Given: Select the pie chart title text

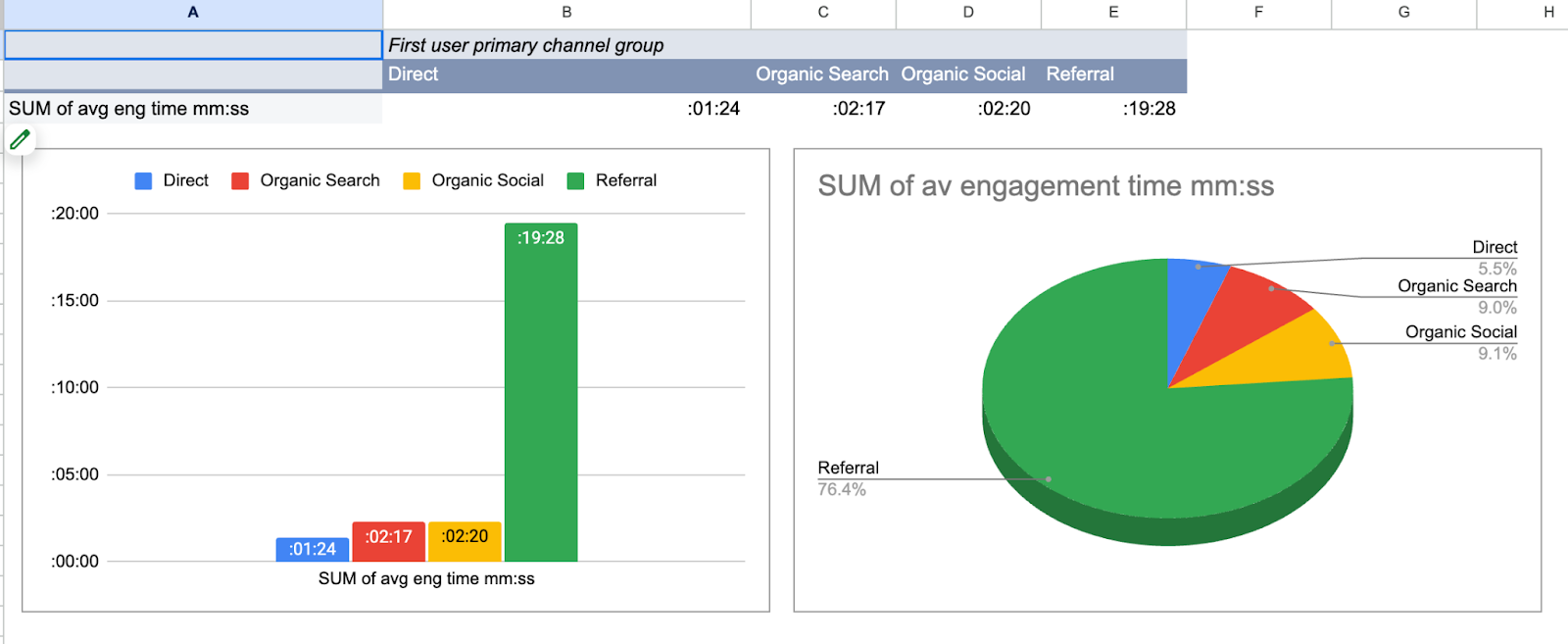Looking at the screenshot, I should [x=1046, y=186].
